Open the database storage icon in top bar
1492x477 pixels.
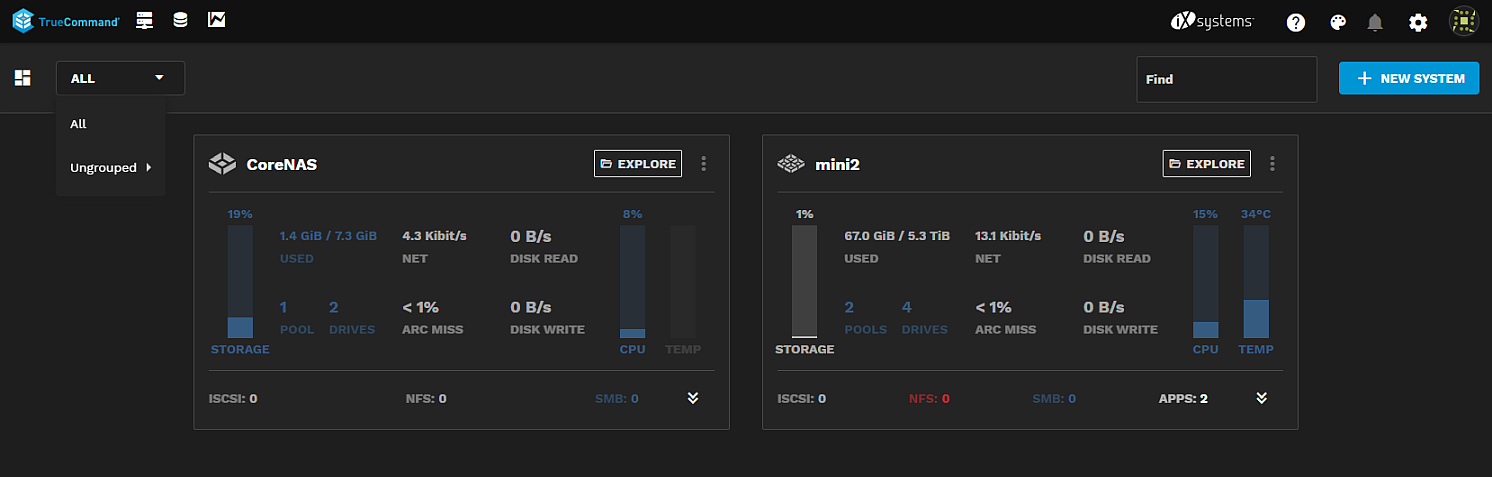(x=180, y=21)
